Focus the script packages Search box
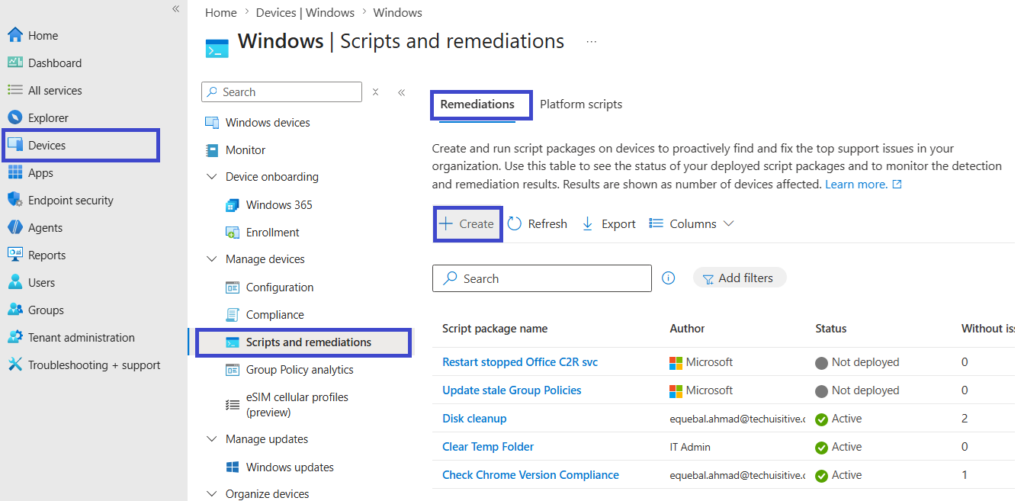Viewport: 1024px width, 501px height. pos(542,278)
